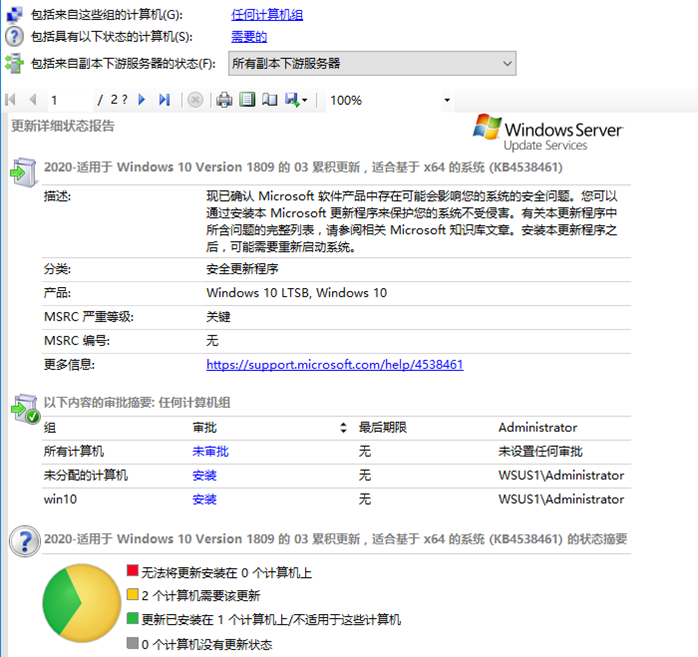This screenshot has width=698, height=657.
Task: Click the yellow needed-update legend swatch
Action: pyautogui.click(x=132, y=594)
